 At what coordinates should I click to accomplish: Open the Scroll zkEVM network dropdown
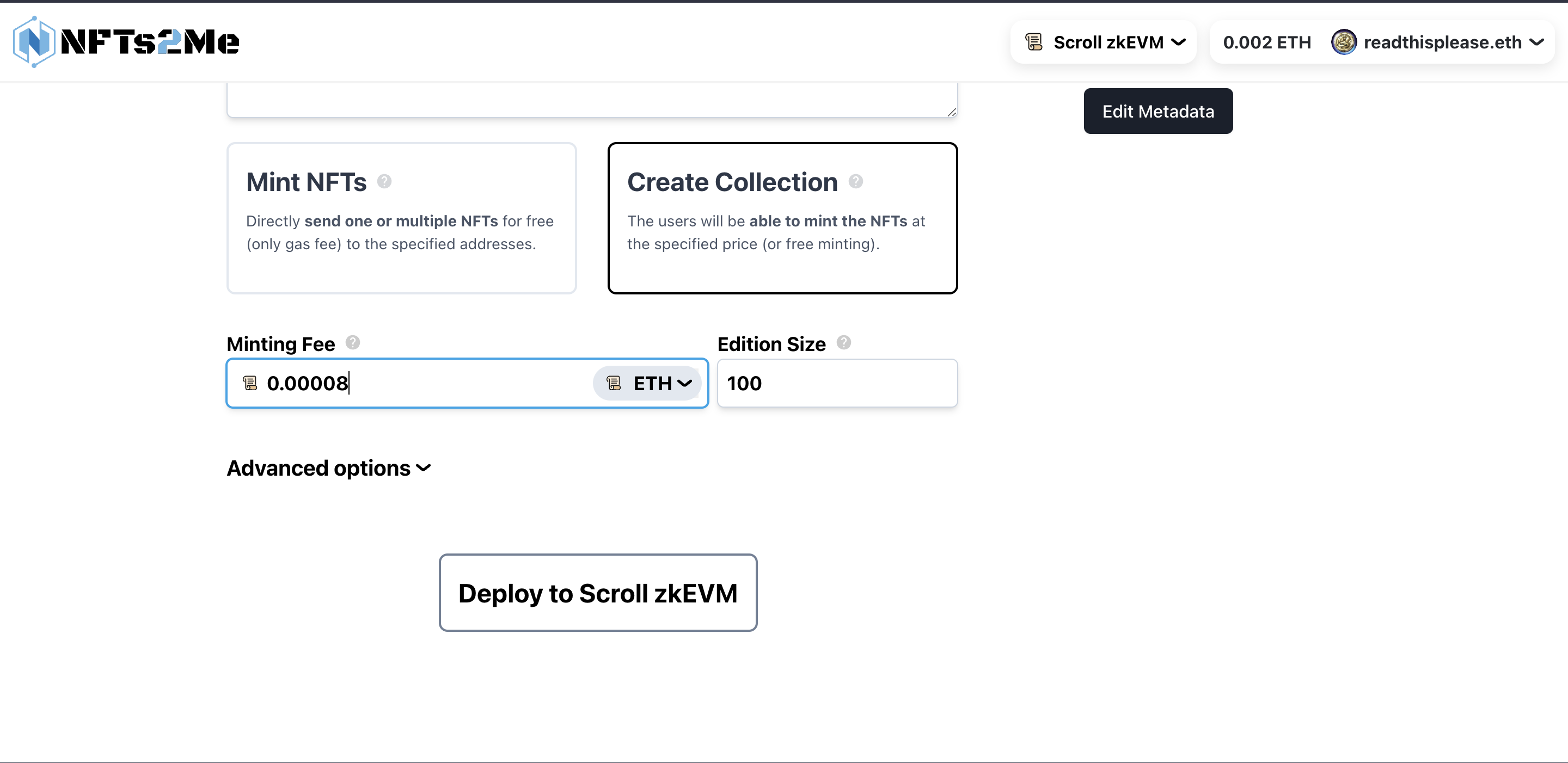click(1104, 42)
